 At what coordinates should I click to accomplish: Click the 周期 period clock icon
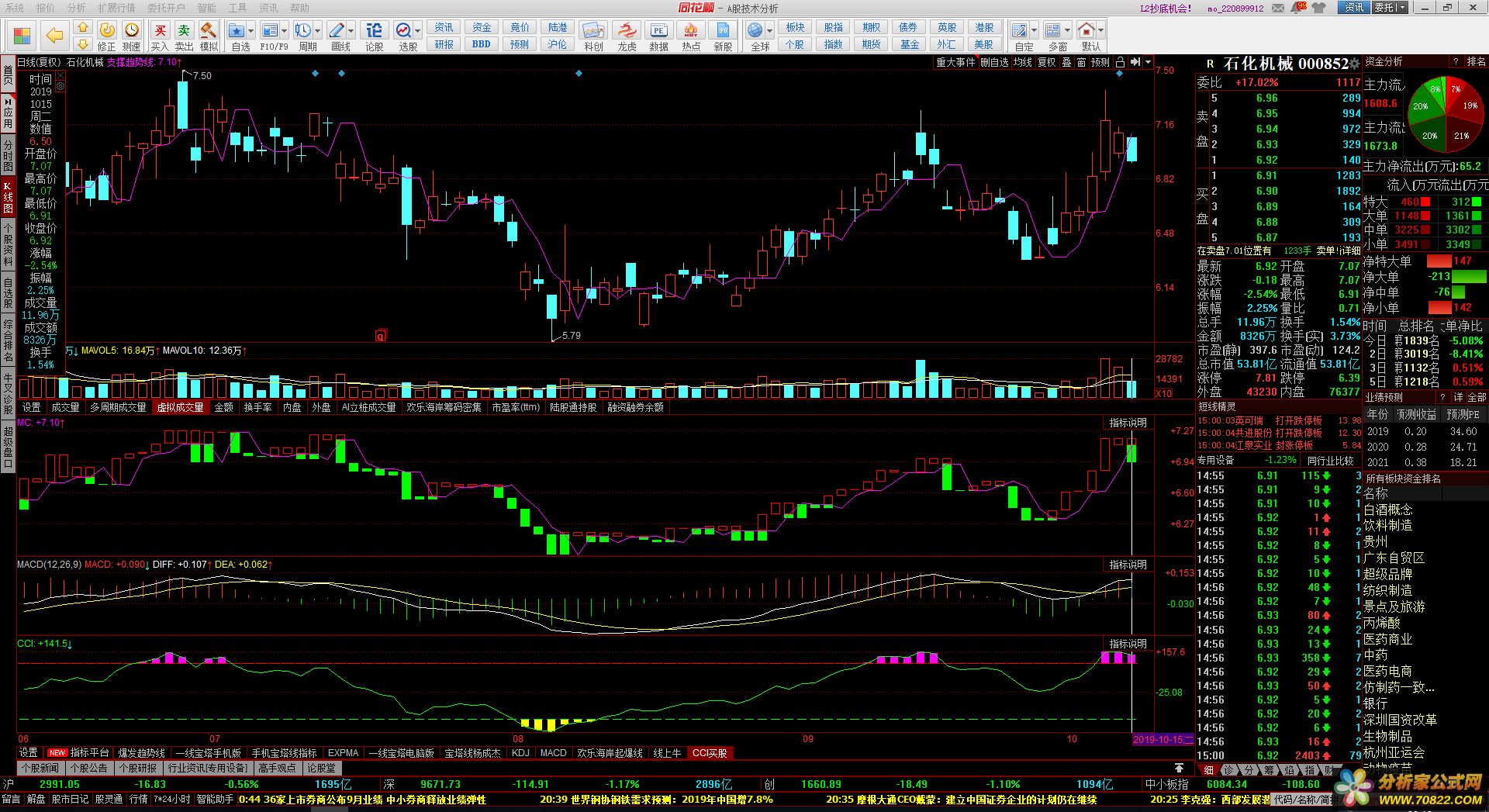click(x=302, y=30)
